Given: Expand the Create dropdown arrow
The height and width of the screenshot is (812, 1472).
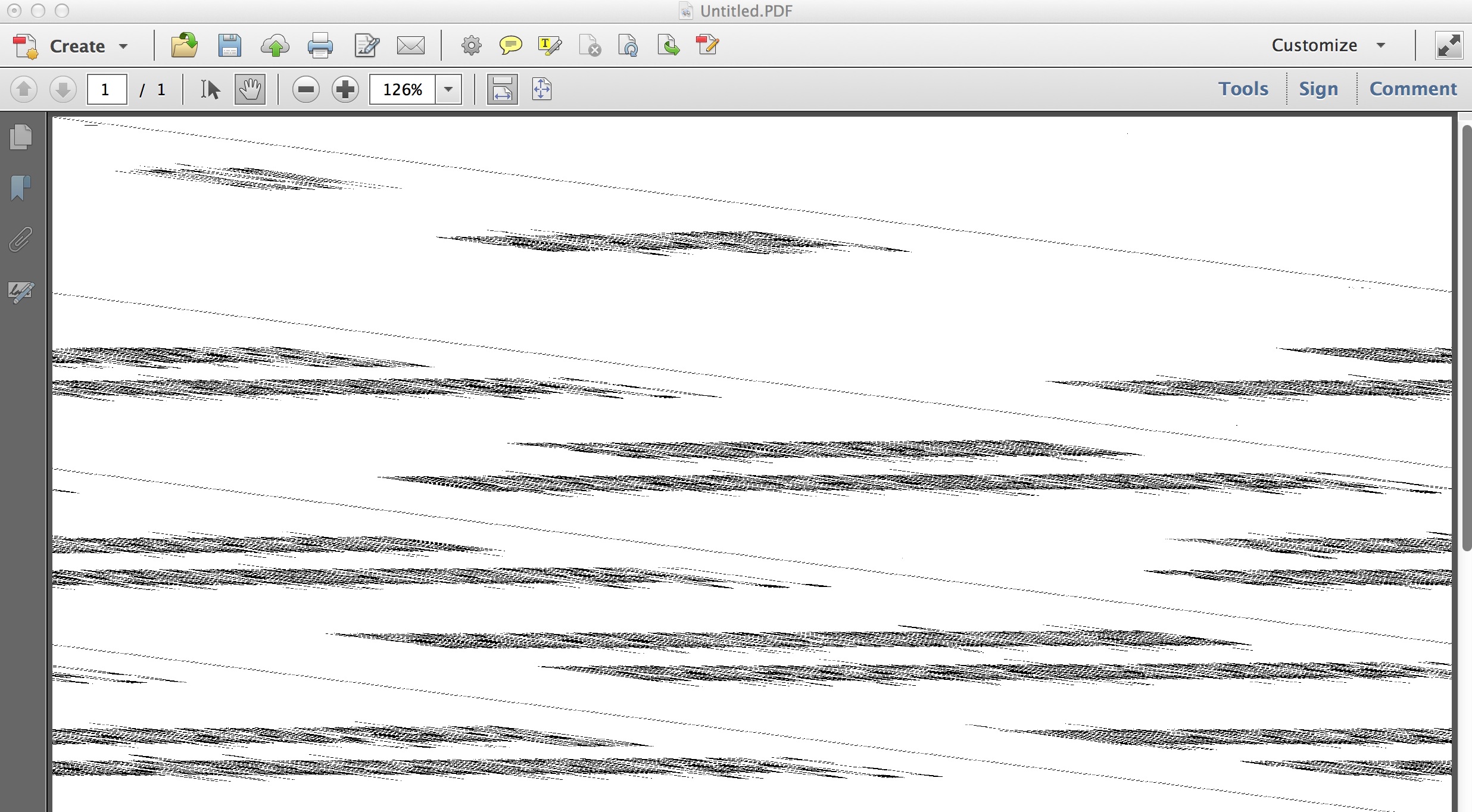Looking at the screenshot, I should coord(123,46).
